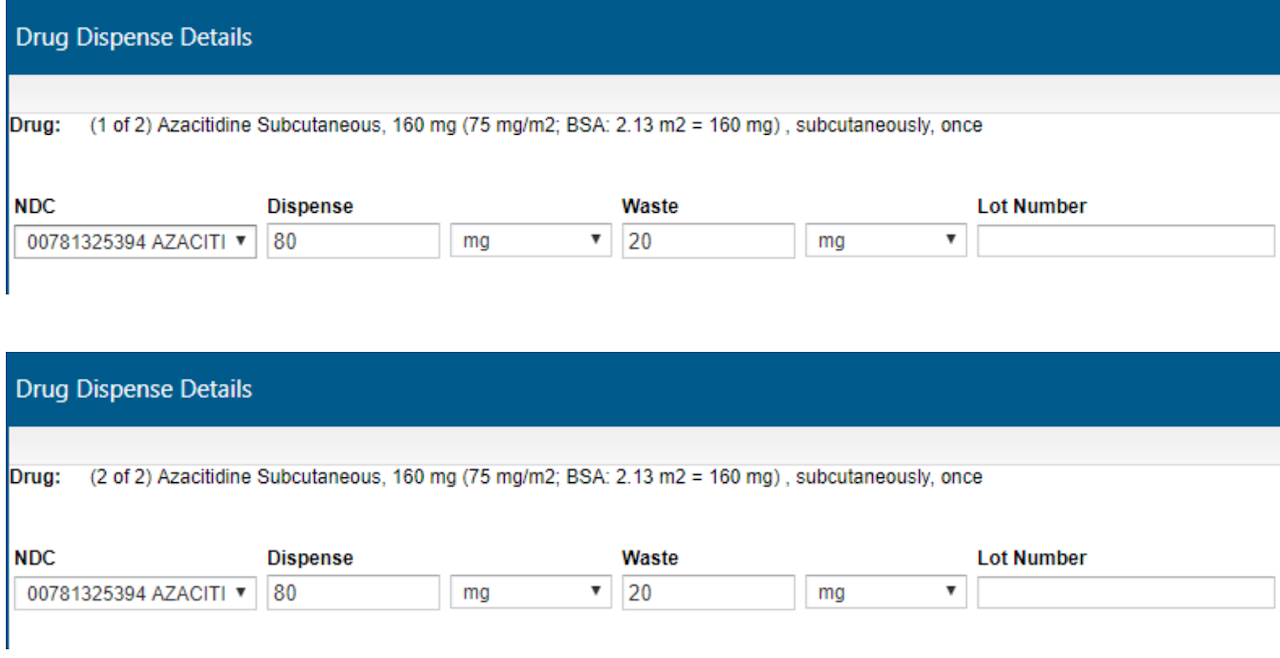1280x658 pixels.
Task: Focus the Waste amount field in second panel
Action: tap(708, 593)
